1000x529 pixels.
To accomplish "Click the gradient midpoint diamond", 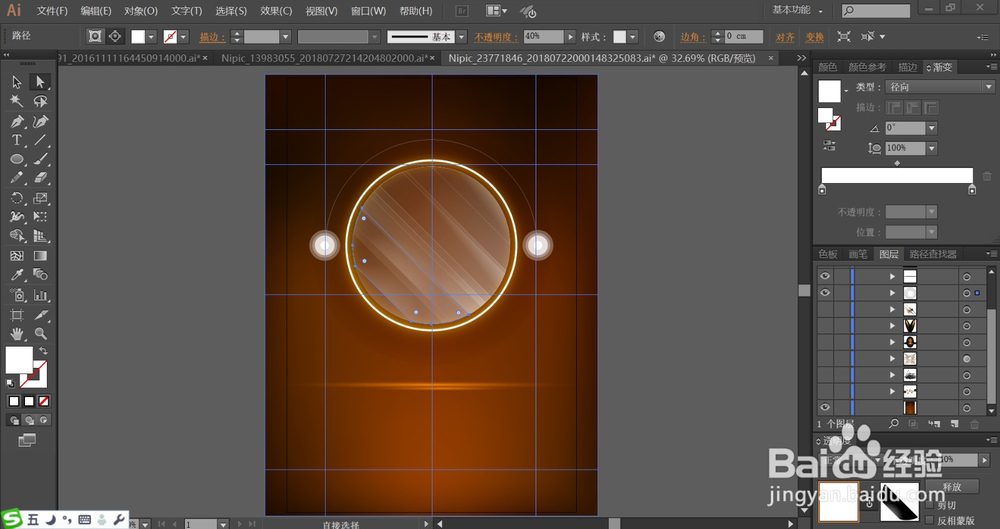I will click(x=897, y=163).
